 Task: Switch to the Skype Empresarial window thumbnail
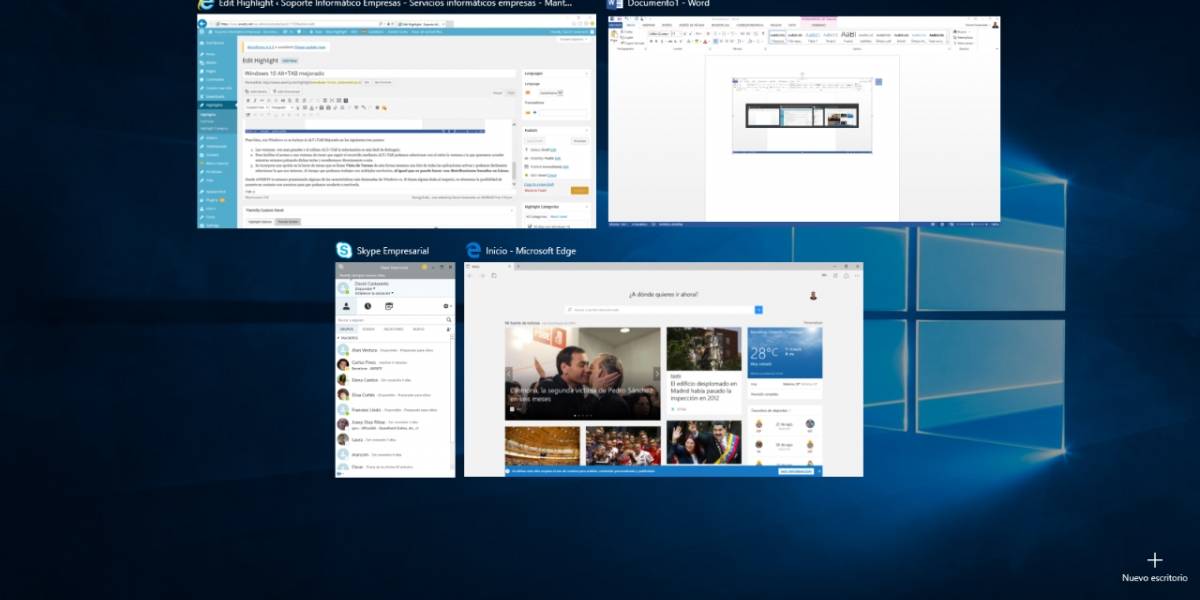pos(395,370)
